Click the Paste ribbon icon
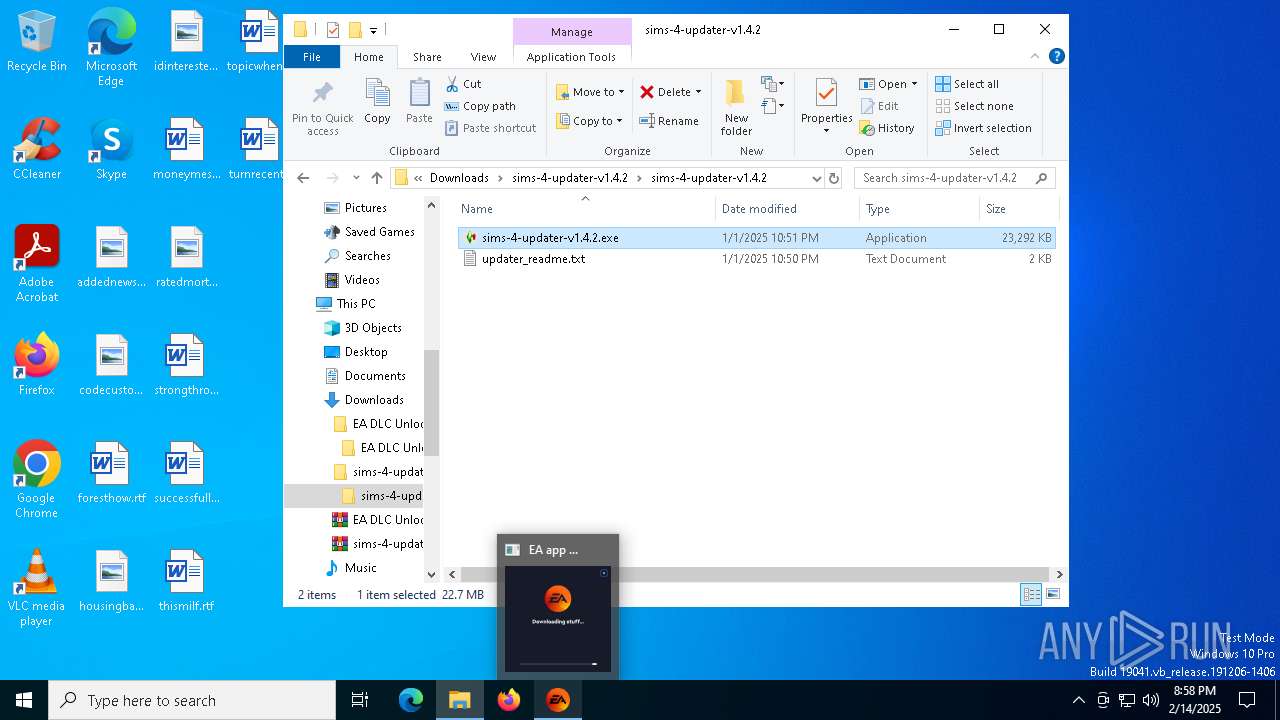Screen dimensions: 1280x720 pos(419,94)
